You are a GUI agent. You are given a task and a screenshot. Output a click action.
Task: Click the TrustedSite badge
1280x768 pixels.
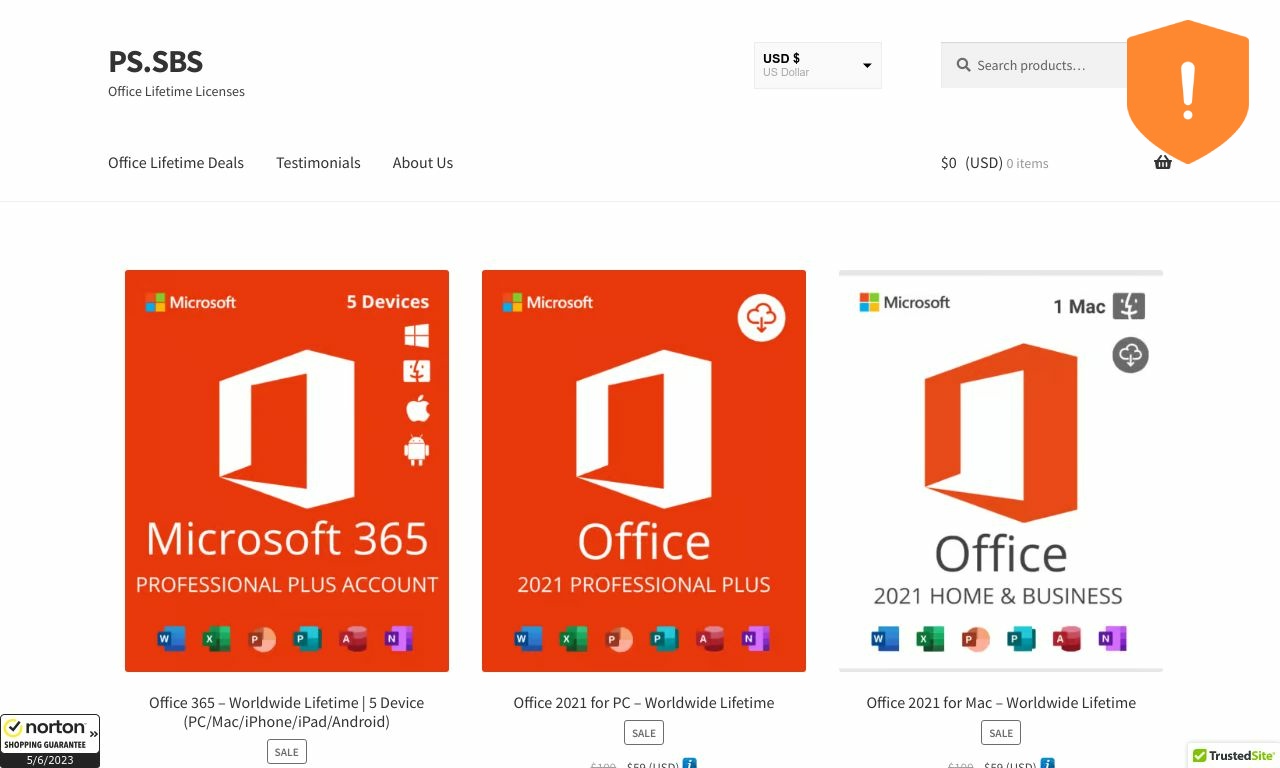[1234, 756]
